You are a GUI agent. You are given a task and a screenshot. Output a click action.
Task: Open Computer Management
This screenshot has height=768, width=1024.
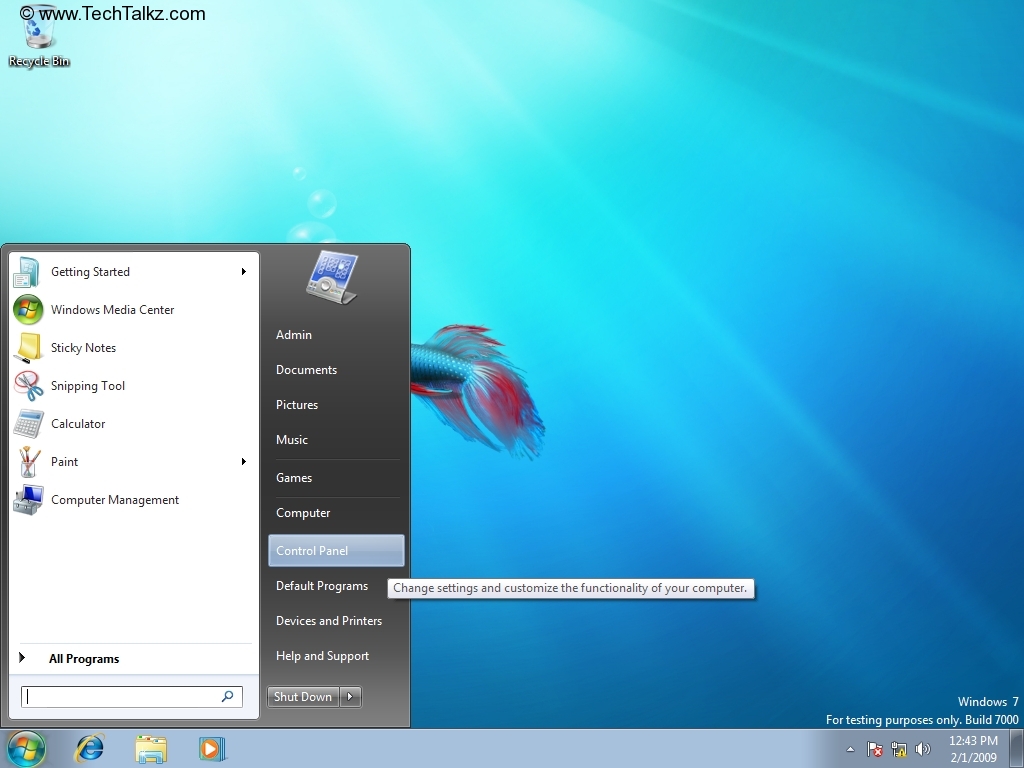point(114,499)
